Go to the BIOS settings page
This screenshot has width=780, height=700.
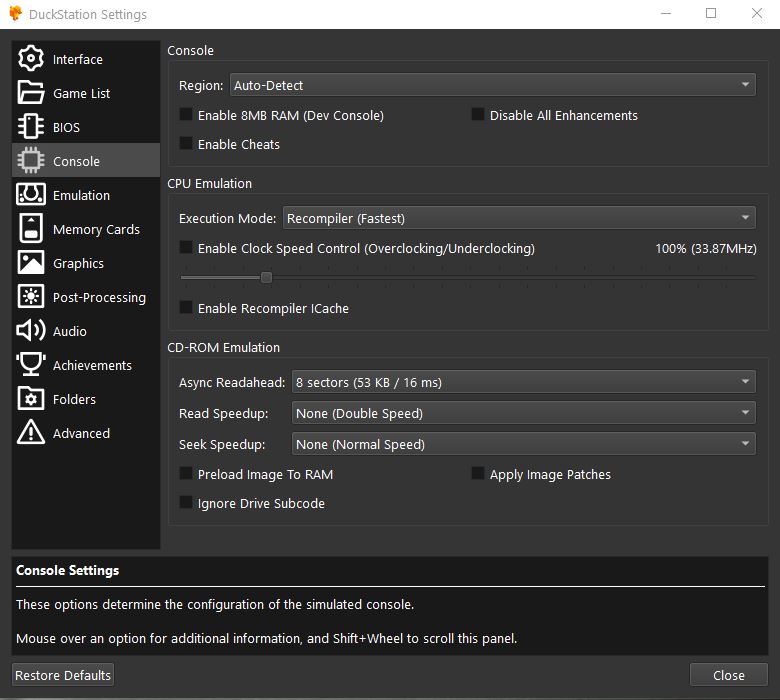[66, 127]
